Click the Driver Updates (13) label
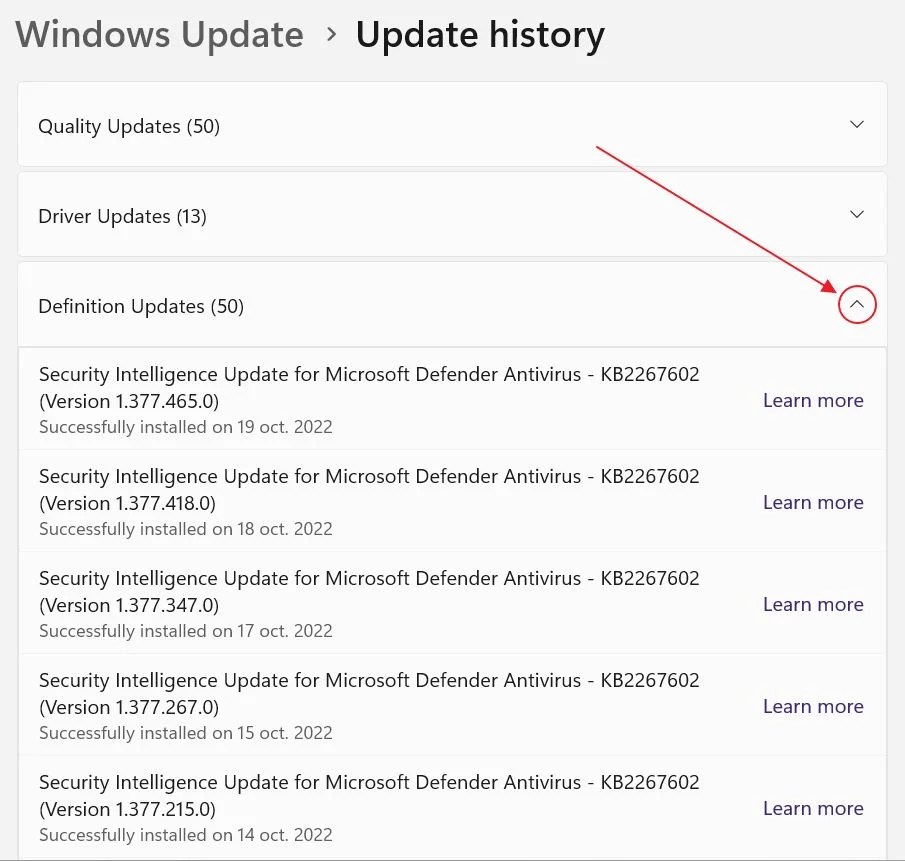Viewport: 905px width, 861px height. (x=122, y=216)
